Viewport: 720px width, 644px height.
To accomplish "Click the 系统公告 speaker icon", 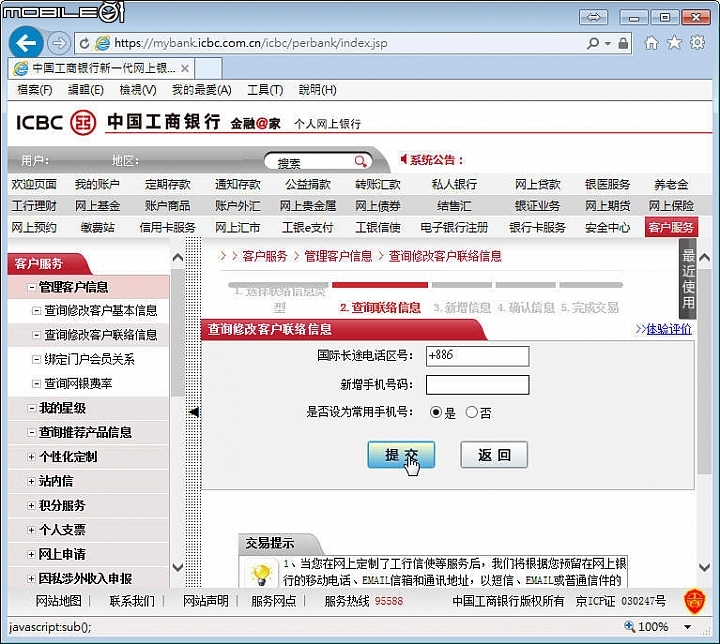I will click(x=403, y=159).
